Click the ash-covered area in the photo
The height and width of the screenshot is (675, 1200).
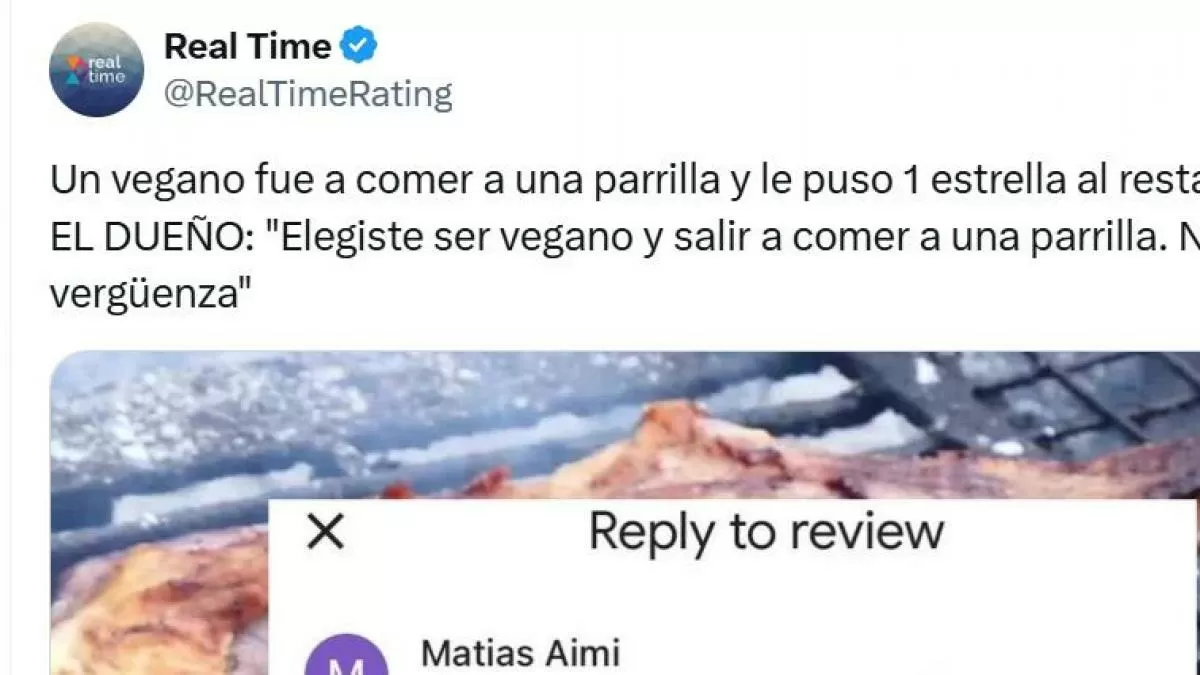pos(250,410)
